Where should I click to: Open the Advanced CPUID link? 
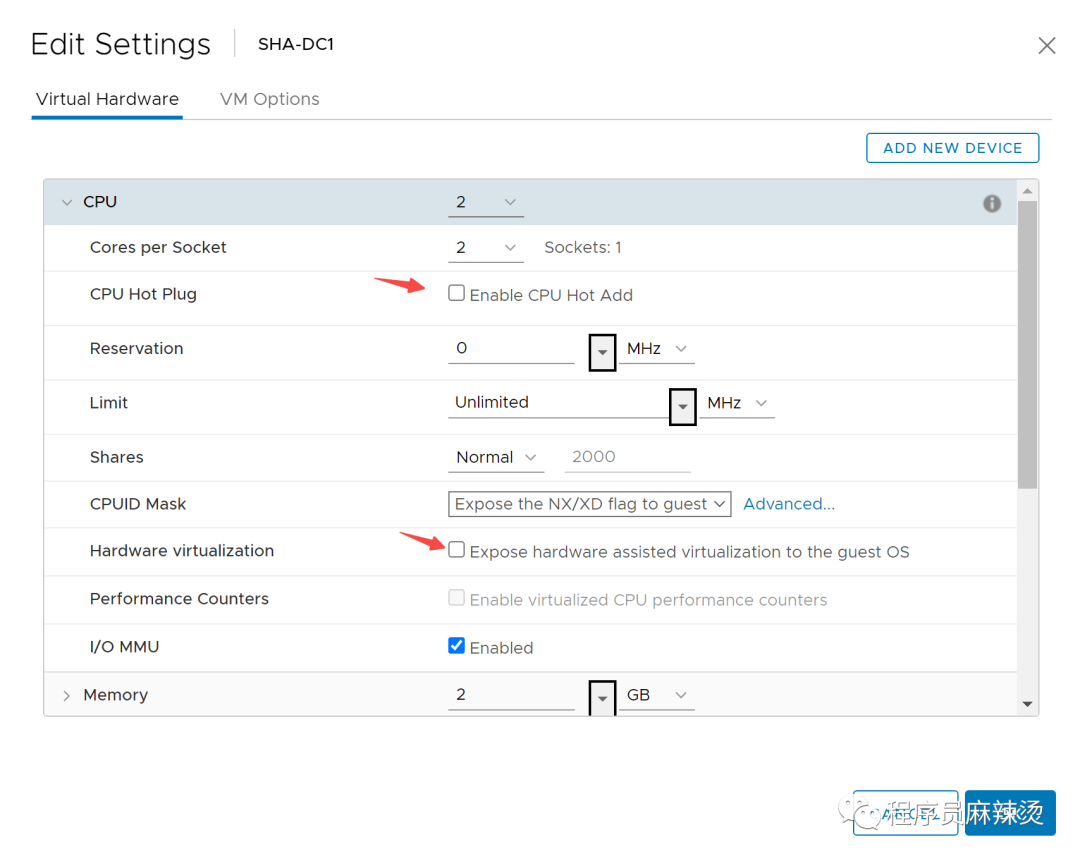click(x=788, y=504)
